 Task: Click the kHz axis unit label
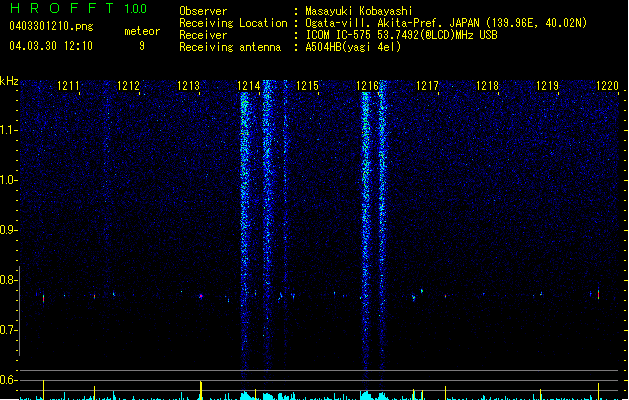click(x=9, y=81)
